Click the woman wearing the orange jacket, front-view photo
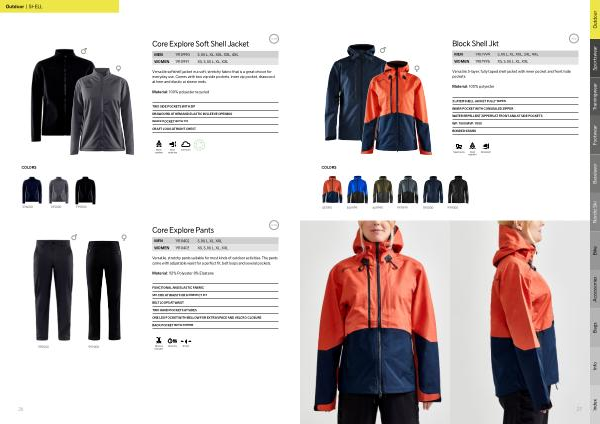The image size is (600, 424). coord(375,322)
